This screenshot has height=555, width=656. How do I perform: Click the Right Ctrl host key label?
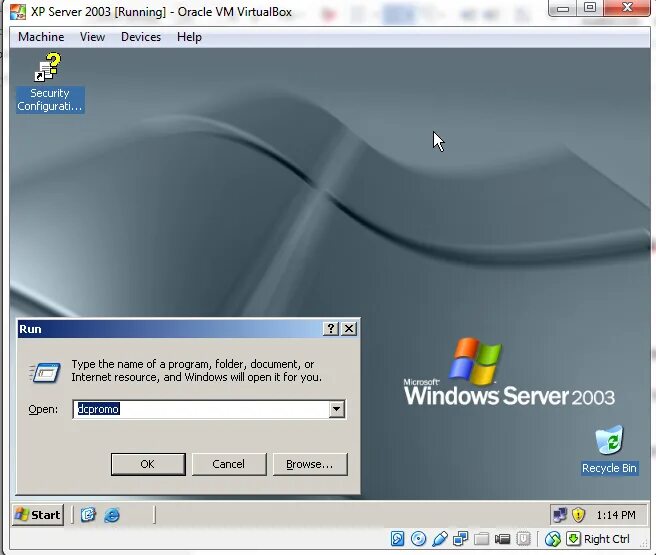pos(607,539)
